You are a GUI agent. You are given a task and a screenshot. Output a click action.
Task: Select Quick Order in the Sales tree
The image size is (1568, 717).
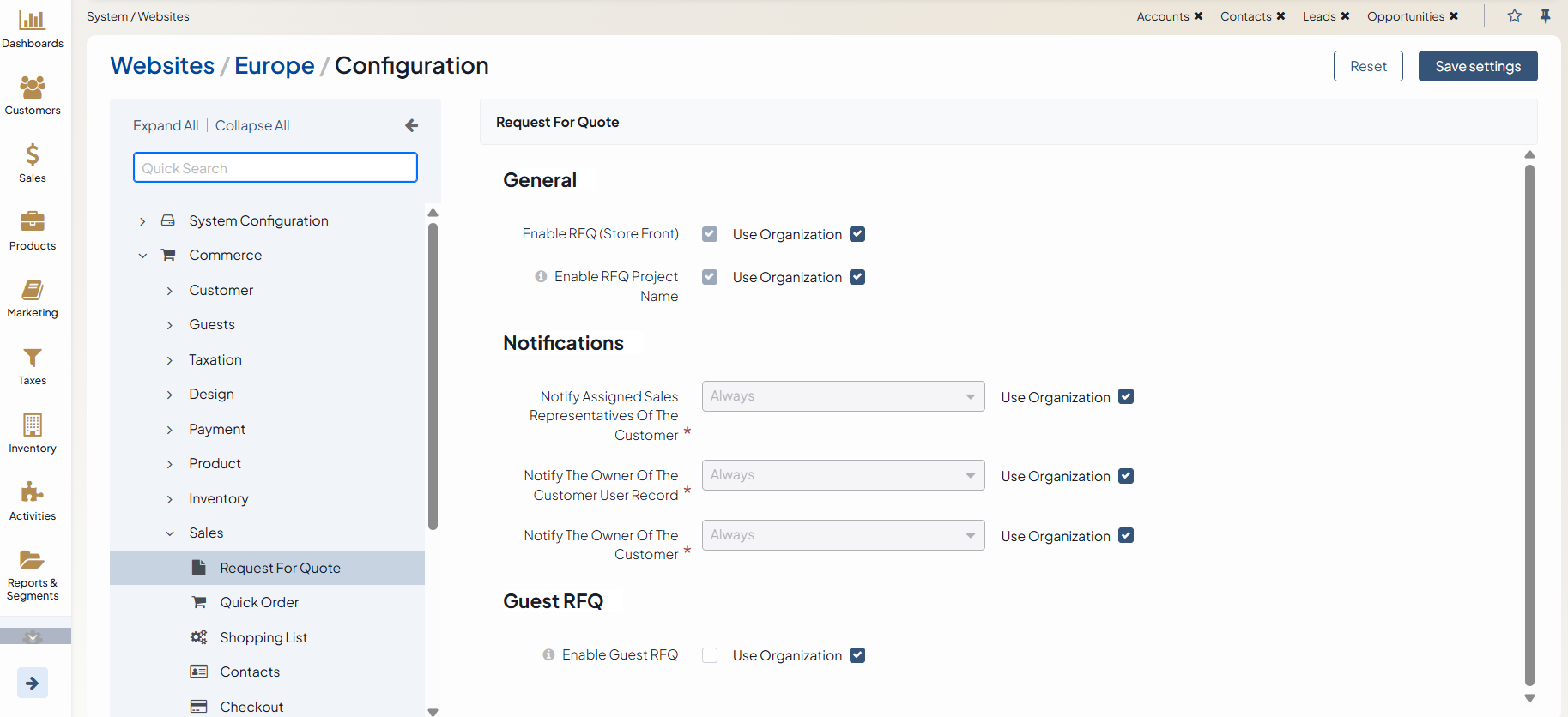click(x=259, y=602)
